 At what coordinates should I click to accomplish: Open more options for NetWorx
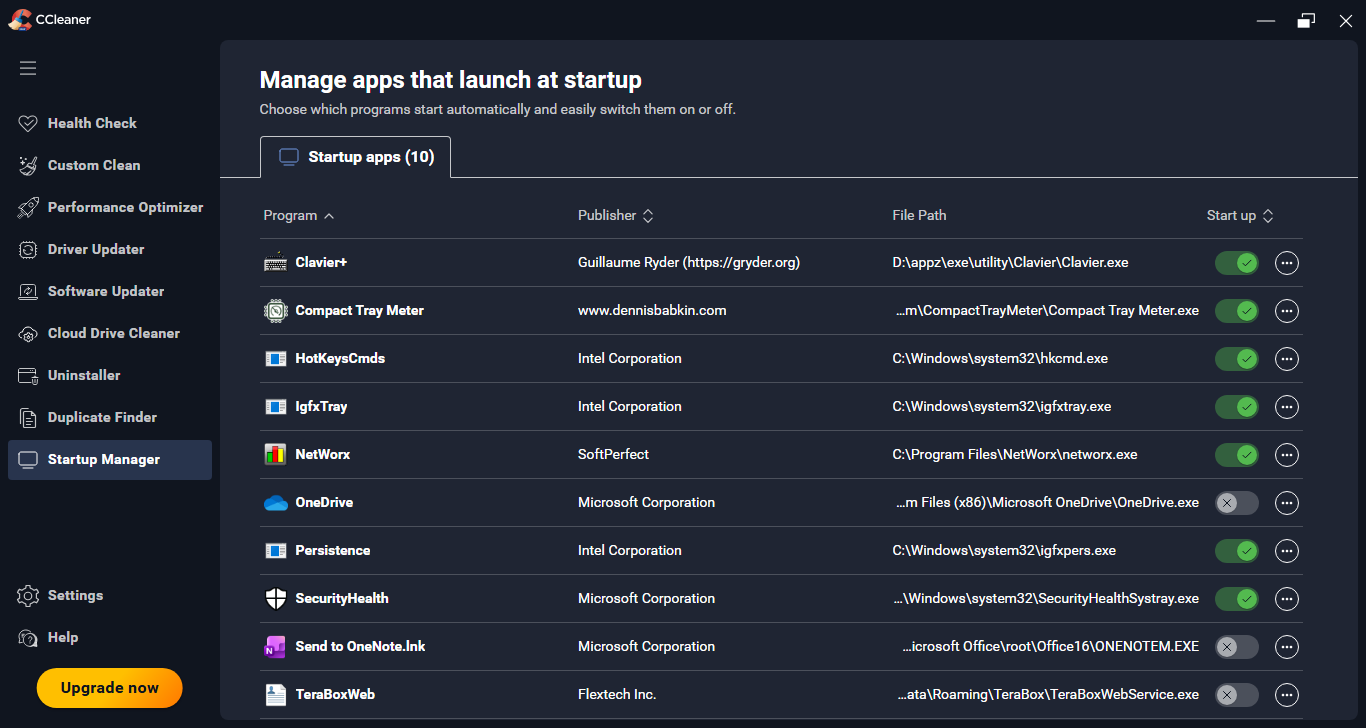tap(1287, 455)
